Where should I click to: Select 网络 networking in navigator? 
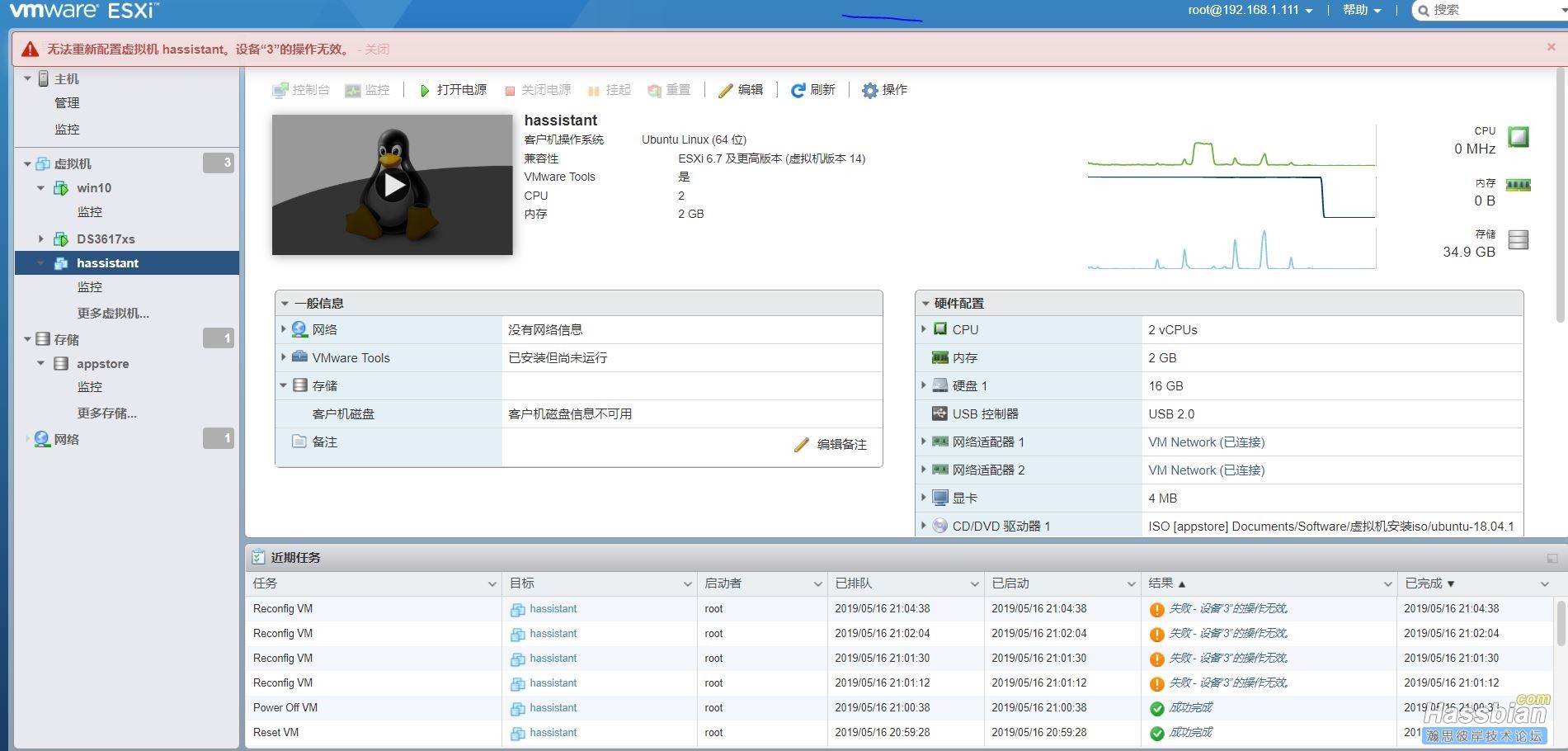tap(66, 439)
